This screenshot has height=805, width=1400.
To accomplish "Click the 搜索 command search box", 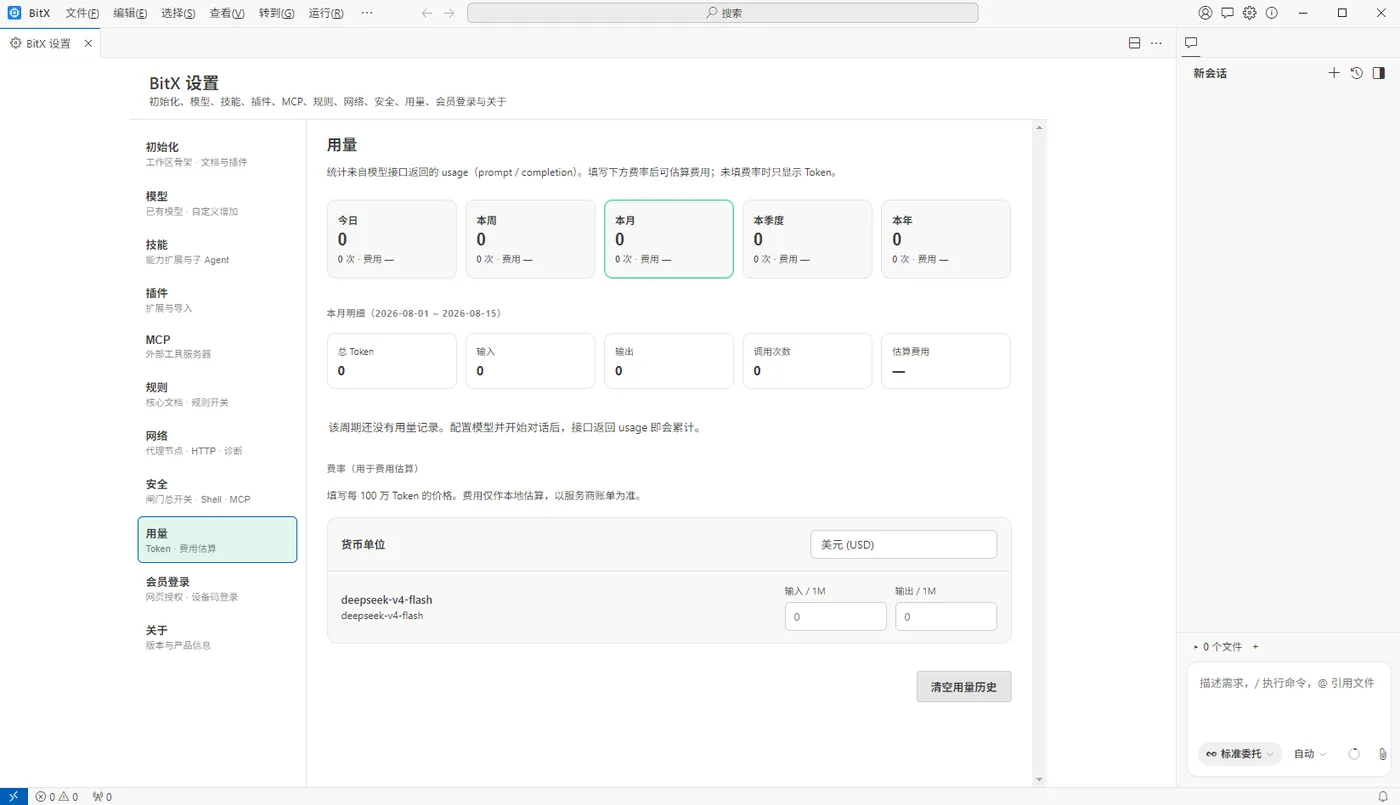I will coord(722,13).
